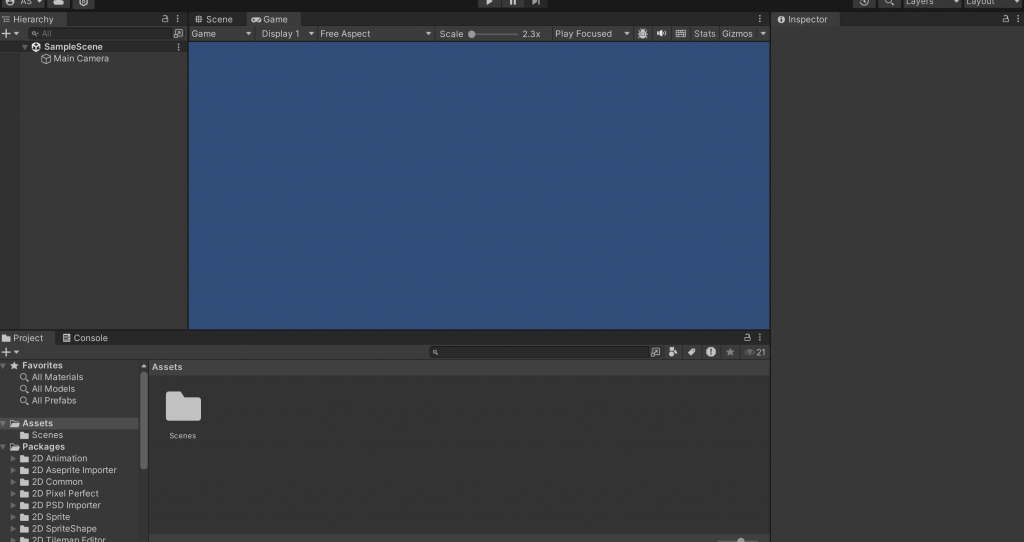
Task: Toggle the Stats overlay button
Action: (x=704, y=33)
